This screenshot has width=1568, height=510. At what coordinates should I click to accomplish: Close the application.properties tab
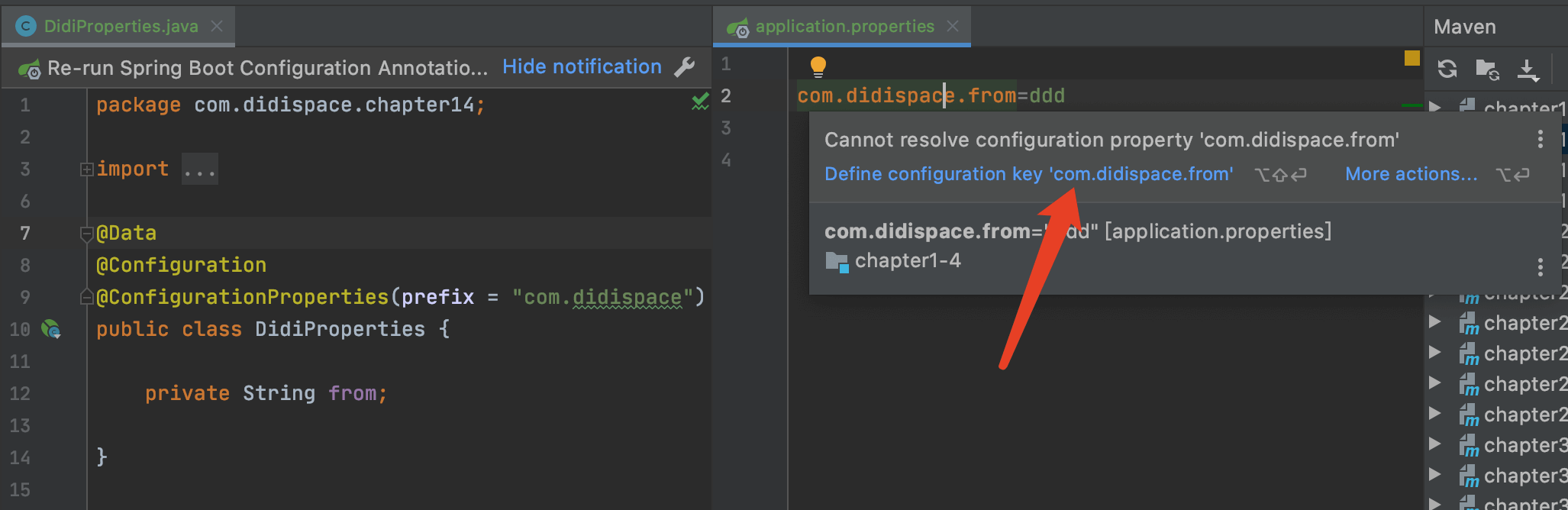(x=953, y=27)
